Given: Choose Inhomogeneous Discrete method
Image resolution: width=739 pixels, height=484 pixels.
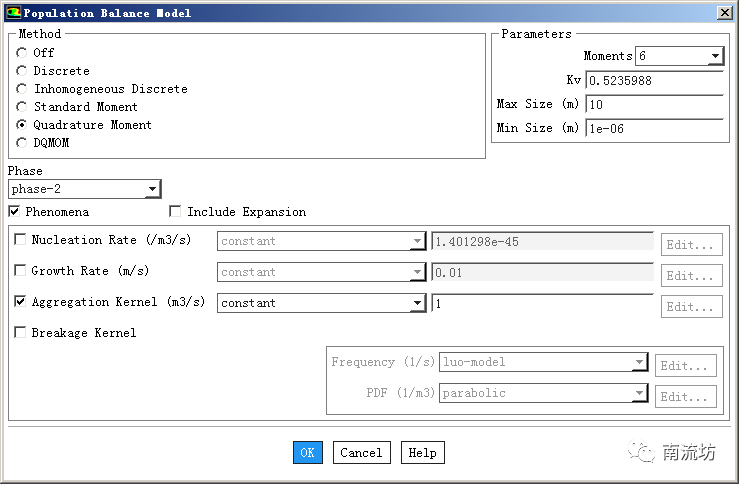Looking at the screenshot, I should tap(22, 89).
